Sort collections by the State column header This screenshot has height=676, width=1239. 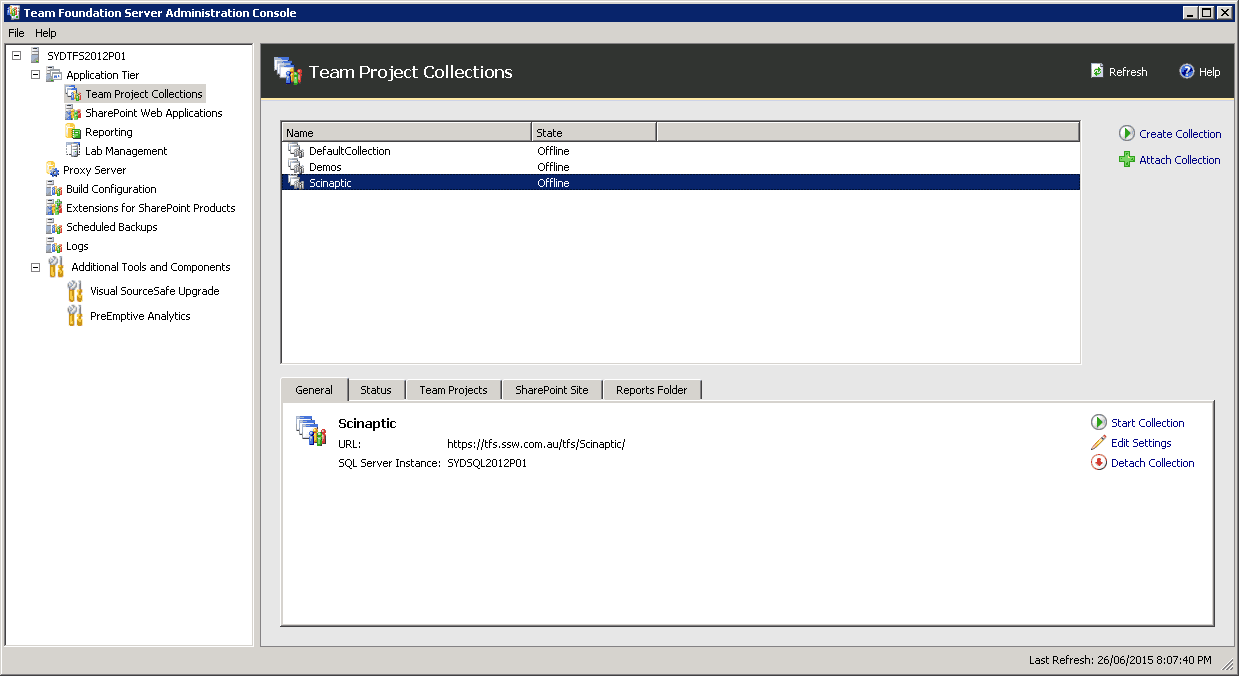coord(593,132)
